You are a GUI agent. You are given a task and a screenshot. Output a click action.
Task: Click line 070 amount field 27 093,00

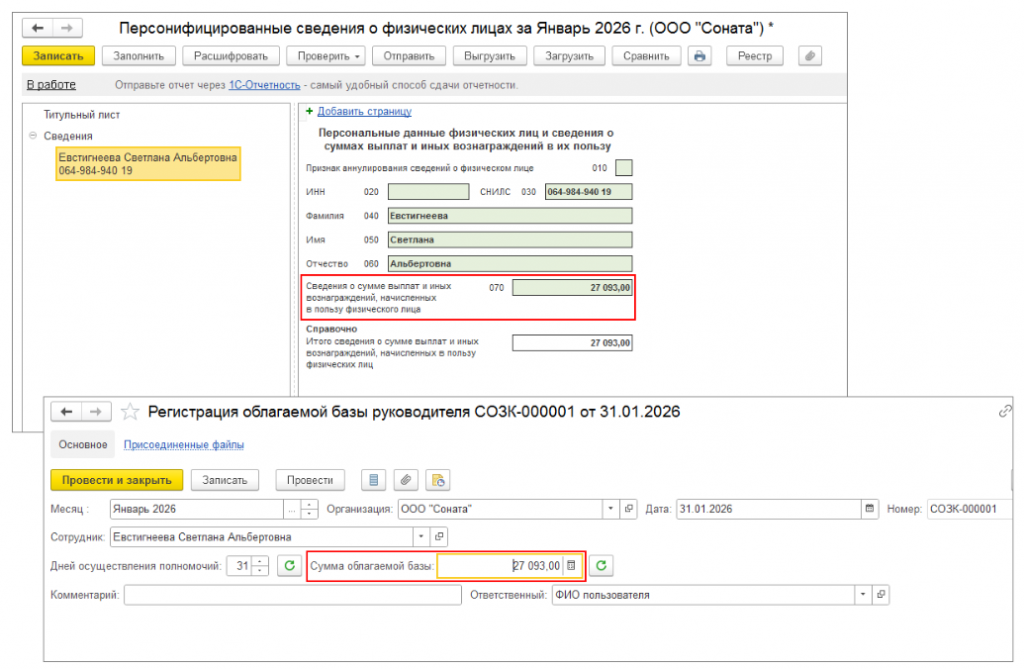coord(572,287)
